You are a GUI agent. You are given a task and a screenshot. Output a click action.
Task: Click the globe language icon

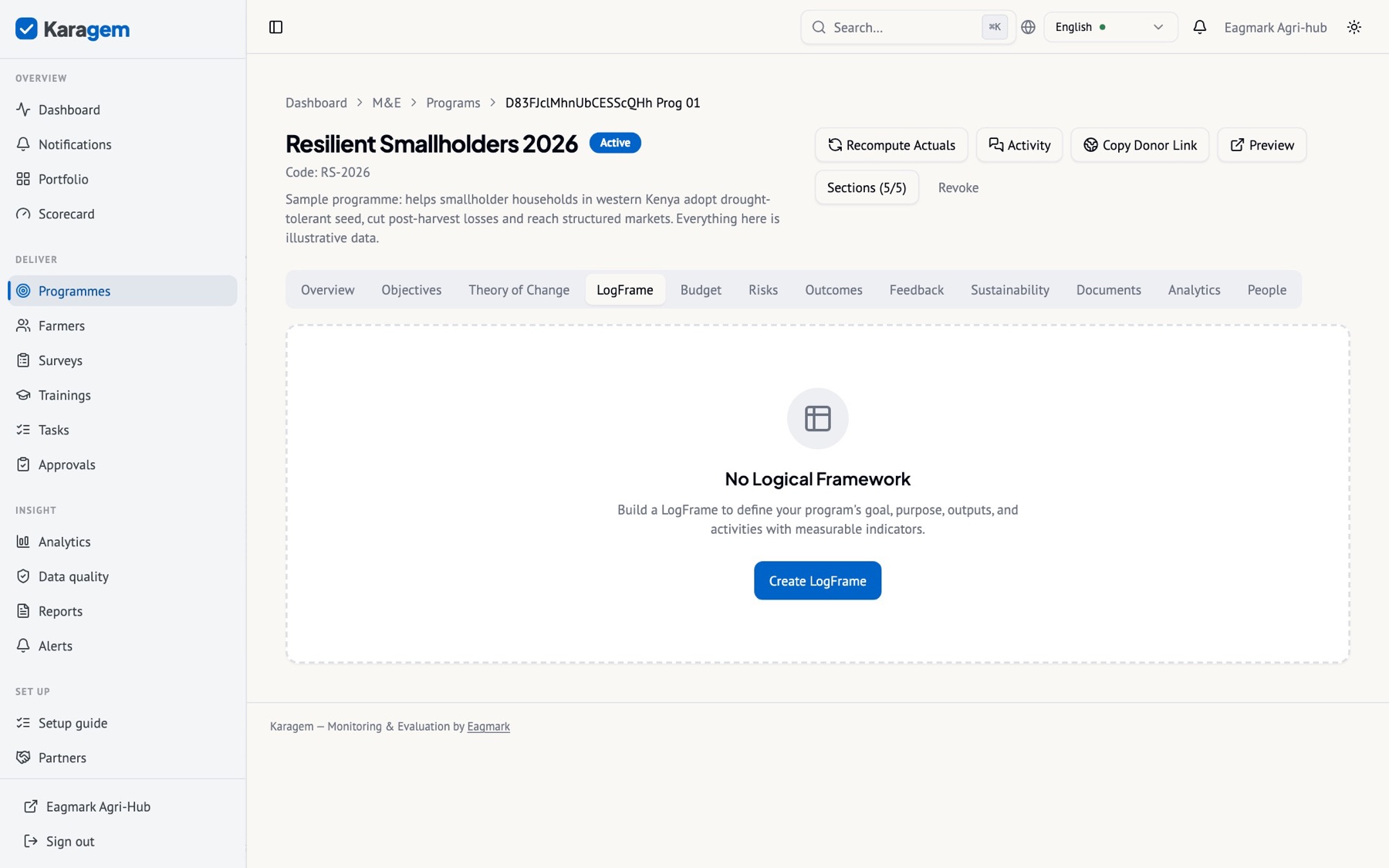[x=1028, y=27]
